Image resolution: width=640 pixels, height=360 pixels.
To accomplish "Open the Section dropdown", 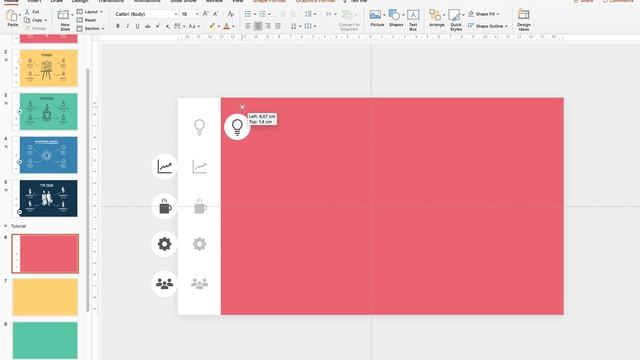I will pyautogui.click(x=90, y=29).
